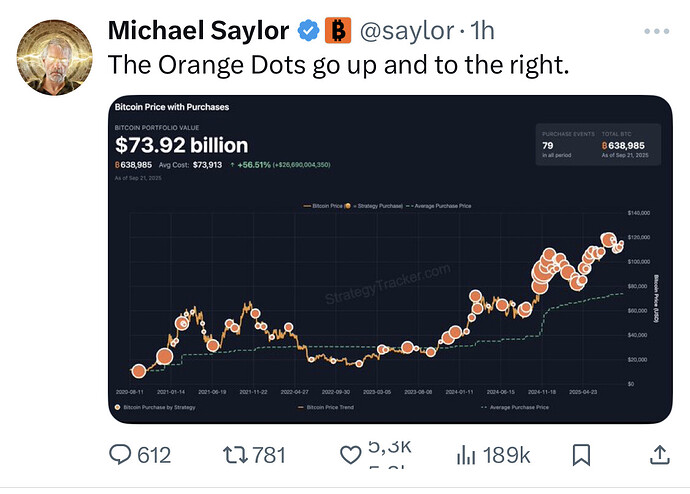The width and height of the screenshot is (690, 494).
Task: Open the views analytics bar icon
Action: coord(465,455)
